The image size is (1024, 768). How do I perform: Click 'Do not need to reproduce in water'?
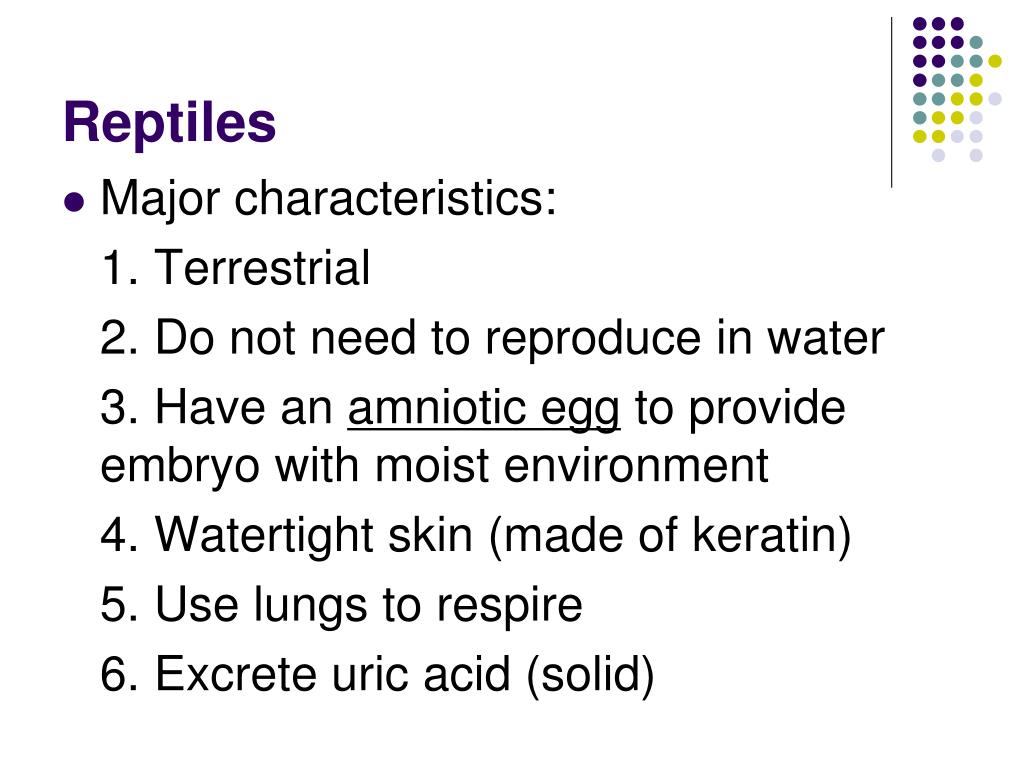[x=520, y=338]
